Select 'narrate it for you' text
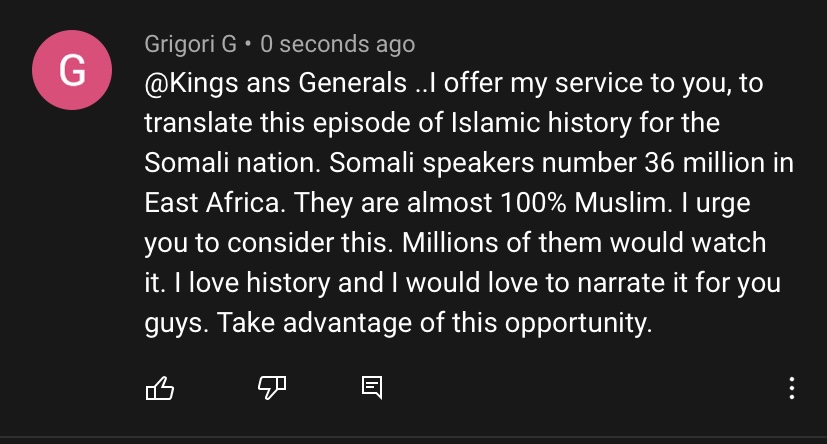 coord(679,283)
